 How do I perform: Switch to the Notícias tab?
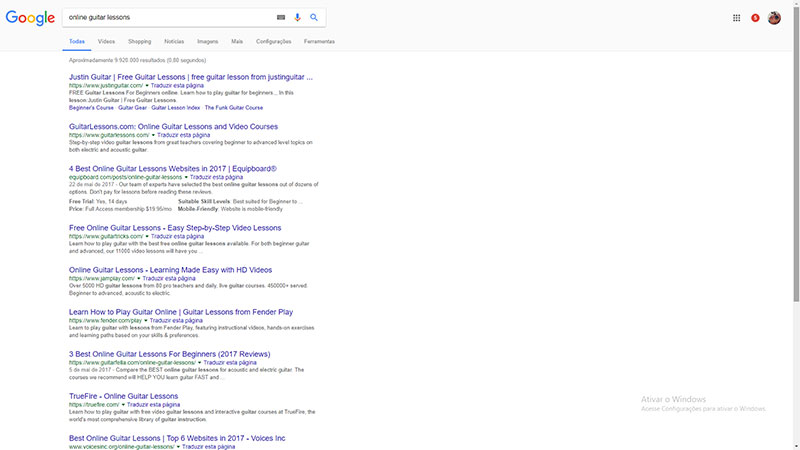[x=174, y=41]
